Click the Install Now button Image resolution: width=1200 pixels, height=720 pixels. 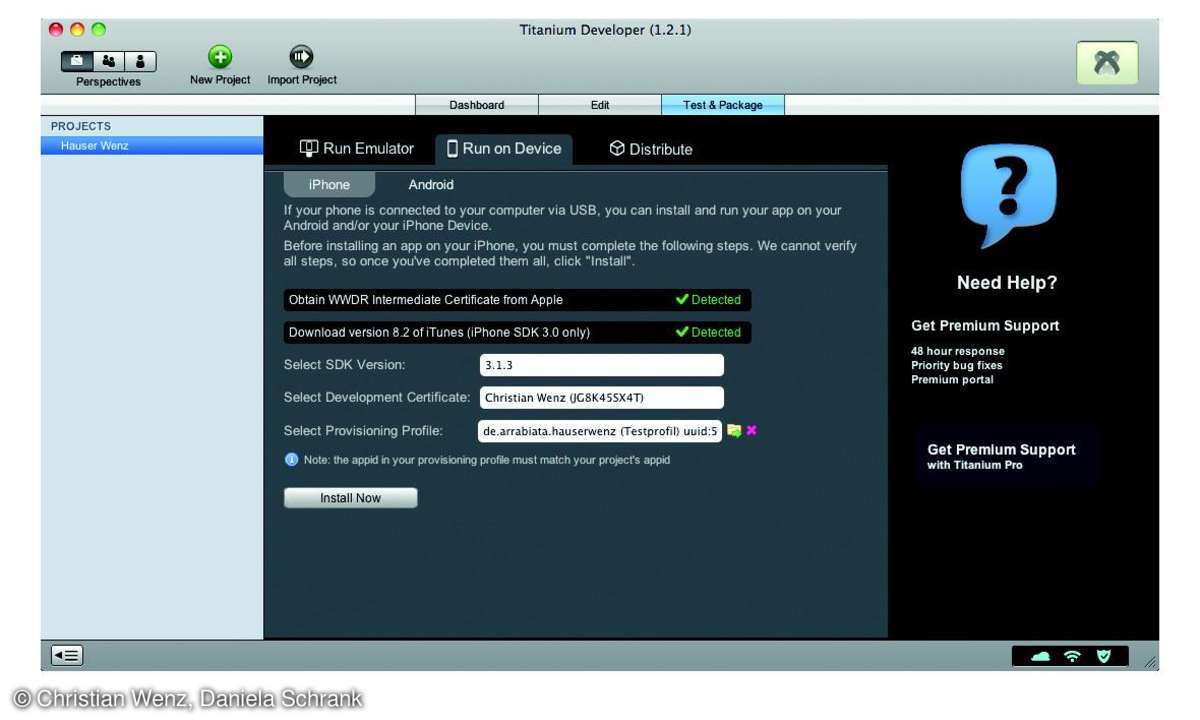(x=350, y=498)
